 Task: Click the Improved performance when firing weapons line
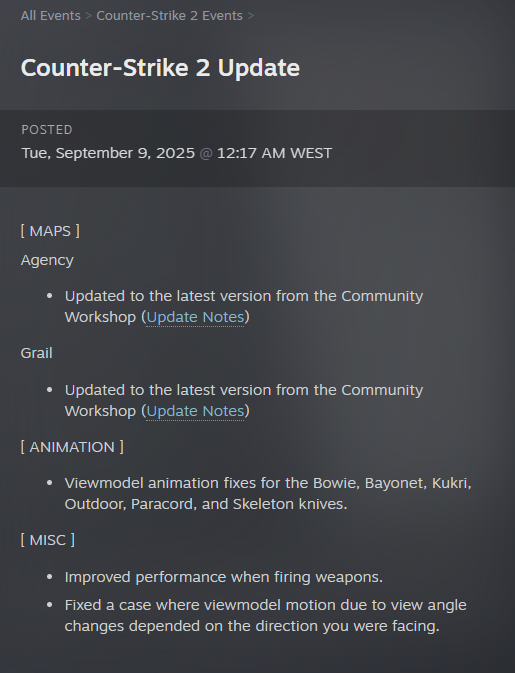click(x=224, y=577)
